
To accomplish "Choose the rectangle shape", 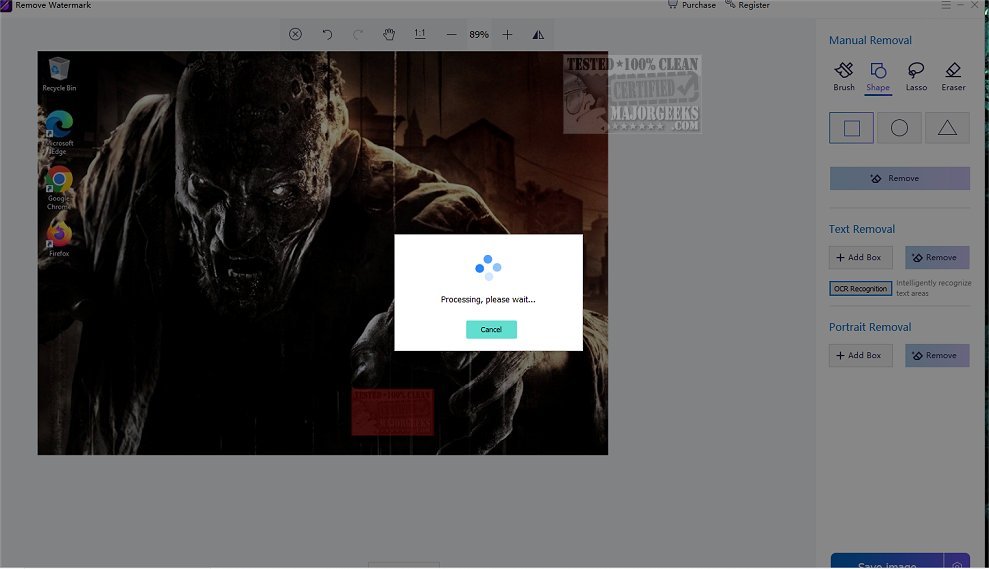I will pos(851,128).
